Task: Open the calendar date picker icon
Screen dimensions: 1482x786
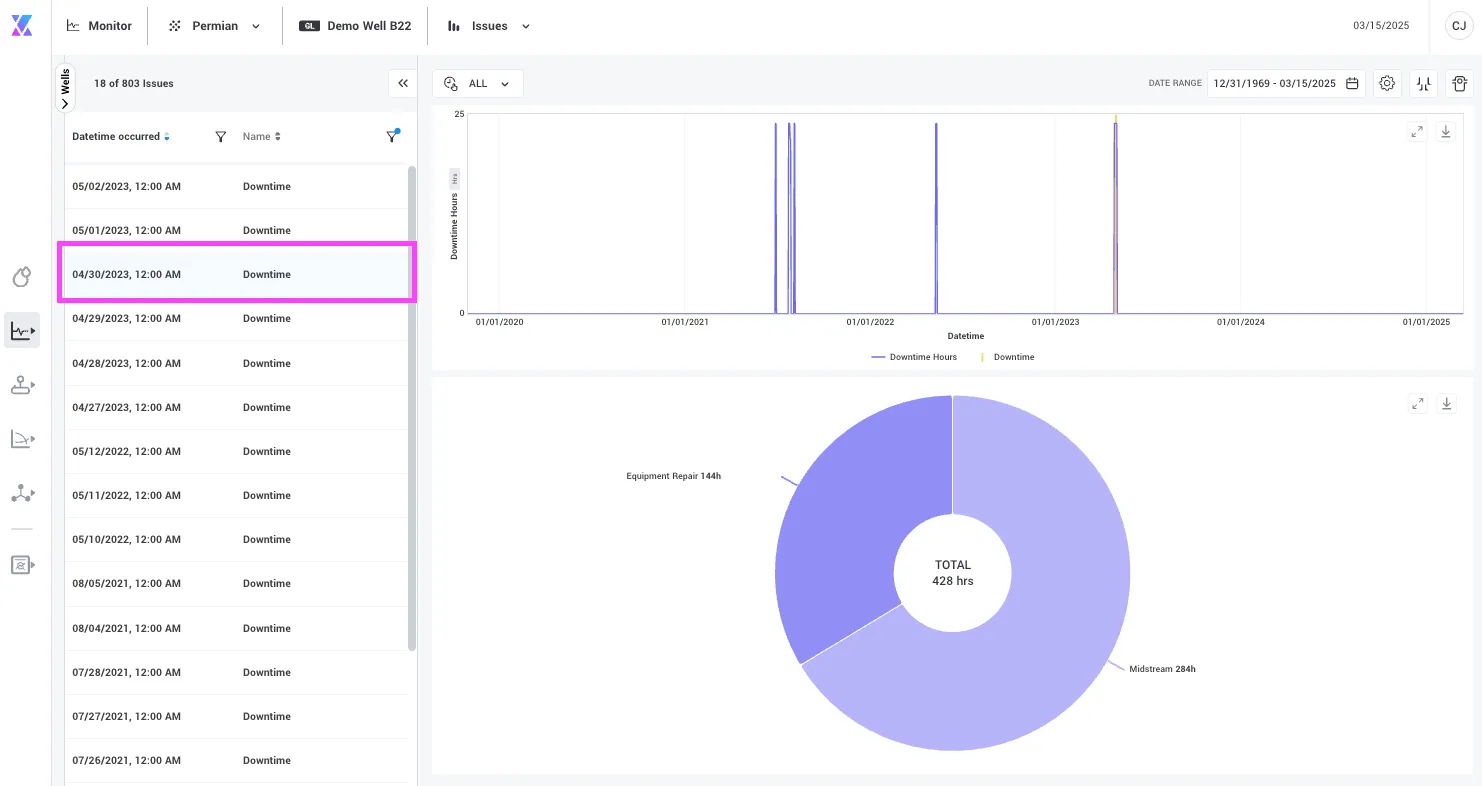Action: [x=1352, y=84]
